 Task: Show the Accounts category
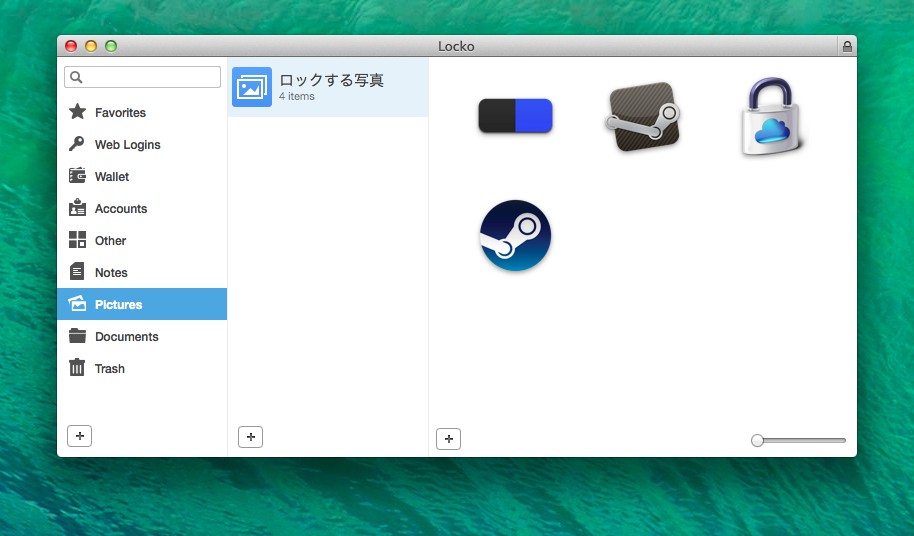(x=121, y=209)
